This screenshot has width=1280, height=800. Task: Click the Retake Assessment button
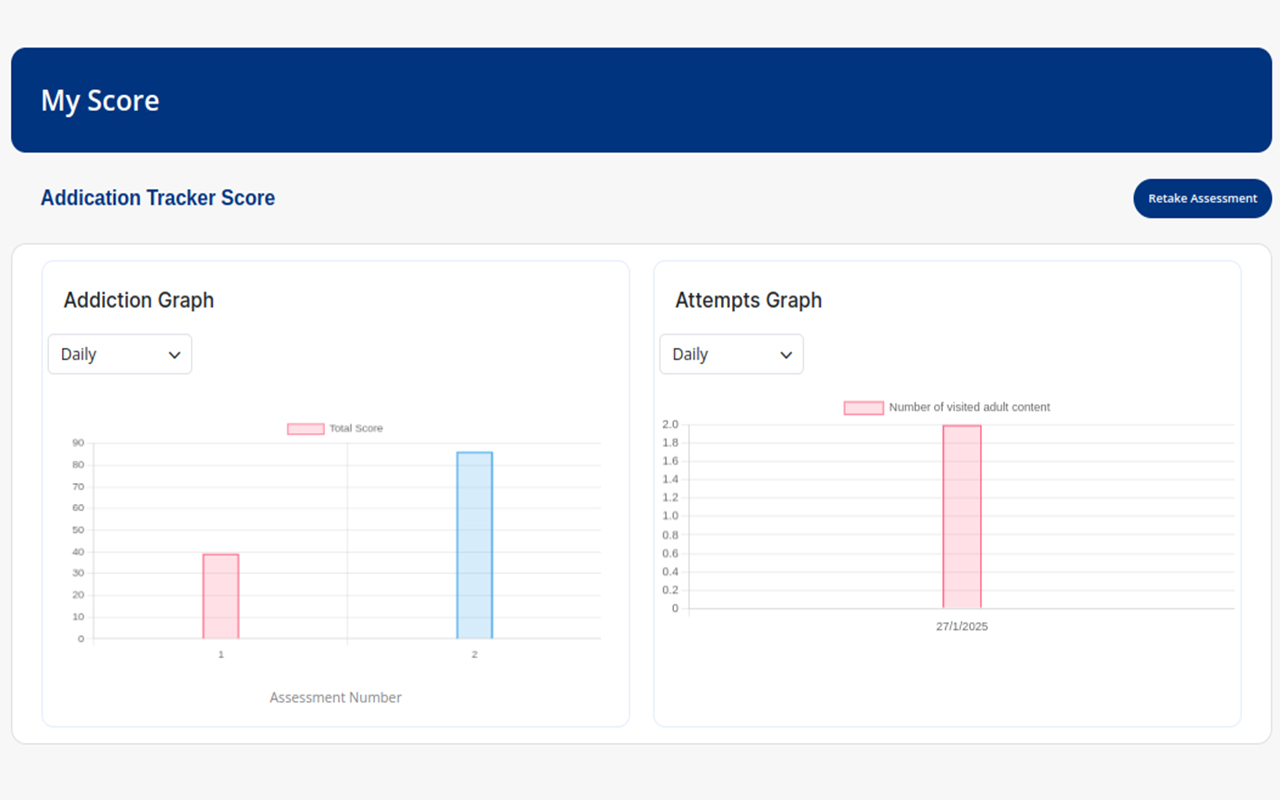(x=1202, y=199)
